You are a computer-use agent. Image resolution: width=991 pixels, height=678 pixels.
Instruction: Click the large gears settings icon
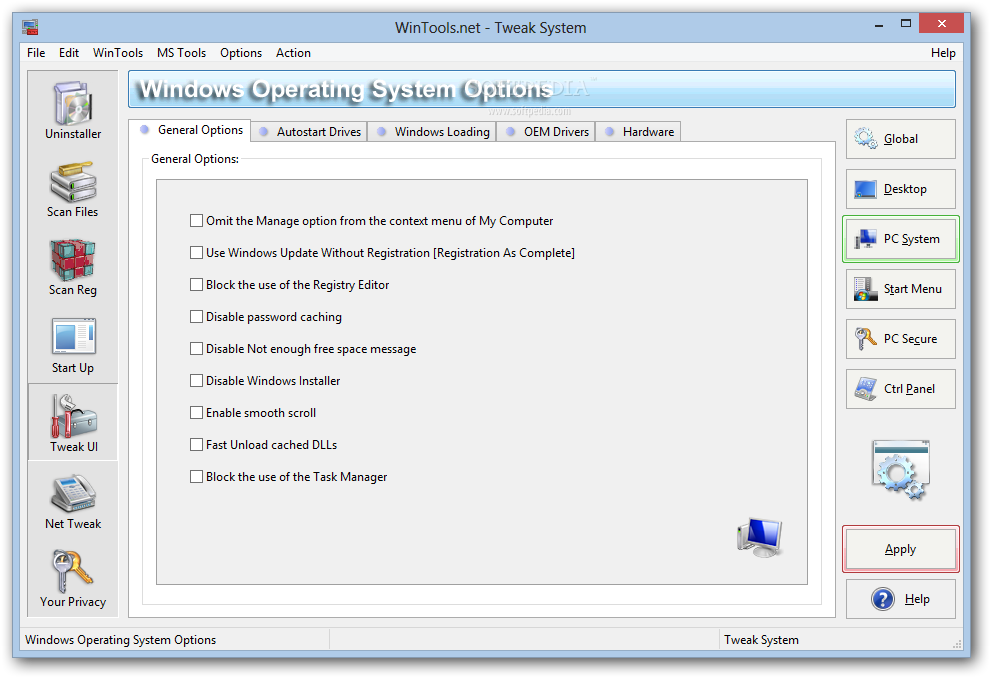[x=901, y=471]
